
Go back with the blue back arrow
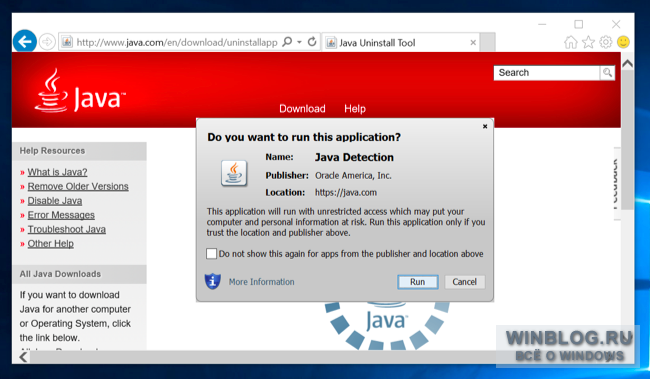(25, 41)
